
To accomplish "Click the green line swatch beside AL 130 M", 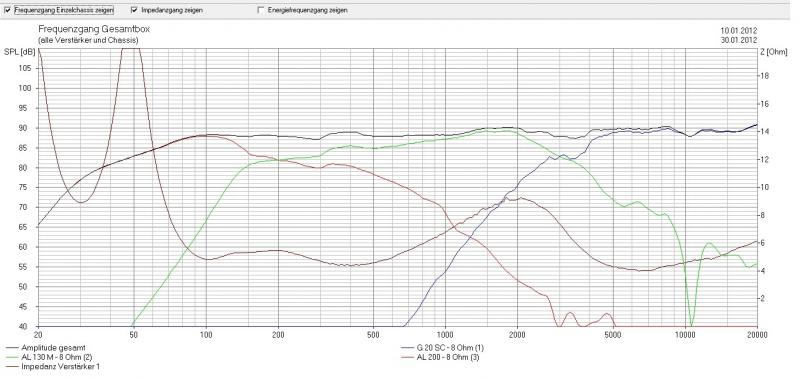I will pyautogui.click(x=11, y=357).
